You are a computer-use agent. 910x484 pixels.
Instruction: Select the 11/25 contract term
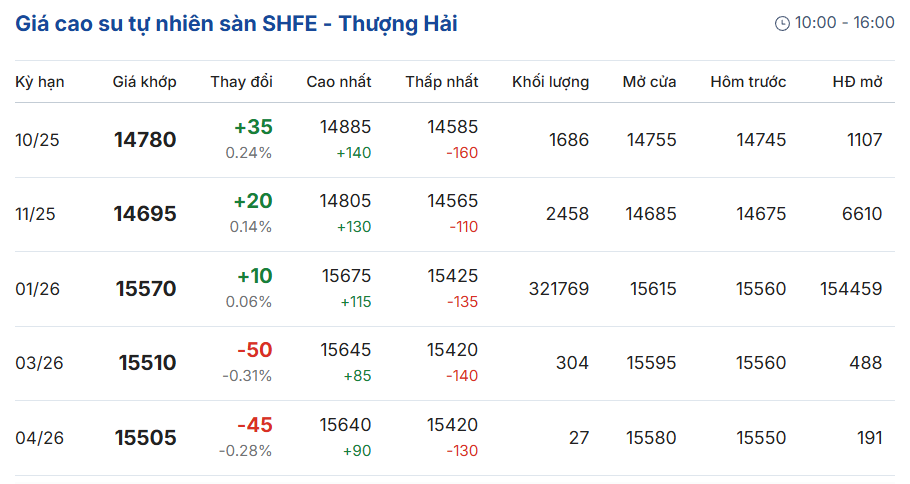point(35,214)
